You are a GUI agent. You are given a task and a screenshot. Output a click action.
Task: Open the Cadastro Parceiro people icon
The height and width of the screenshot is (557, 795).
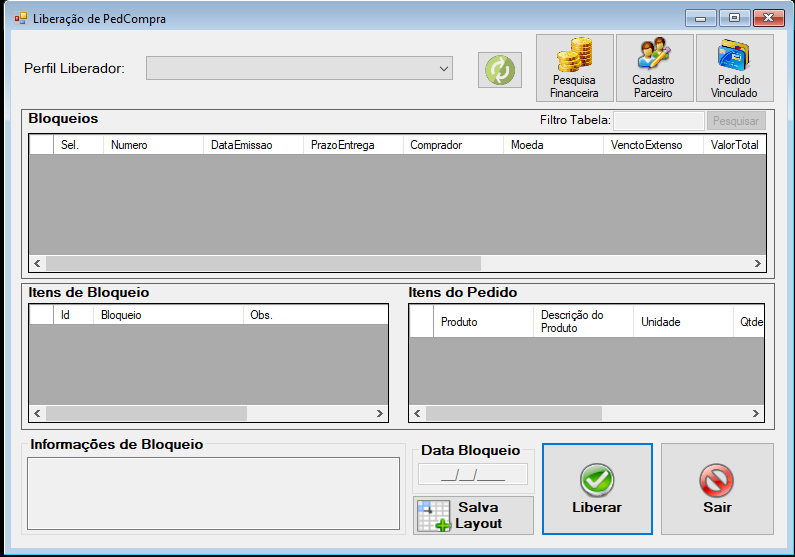(x=654, y=68)
